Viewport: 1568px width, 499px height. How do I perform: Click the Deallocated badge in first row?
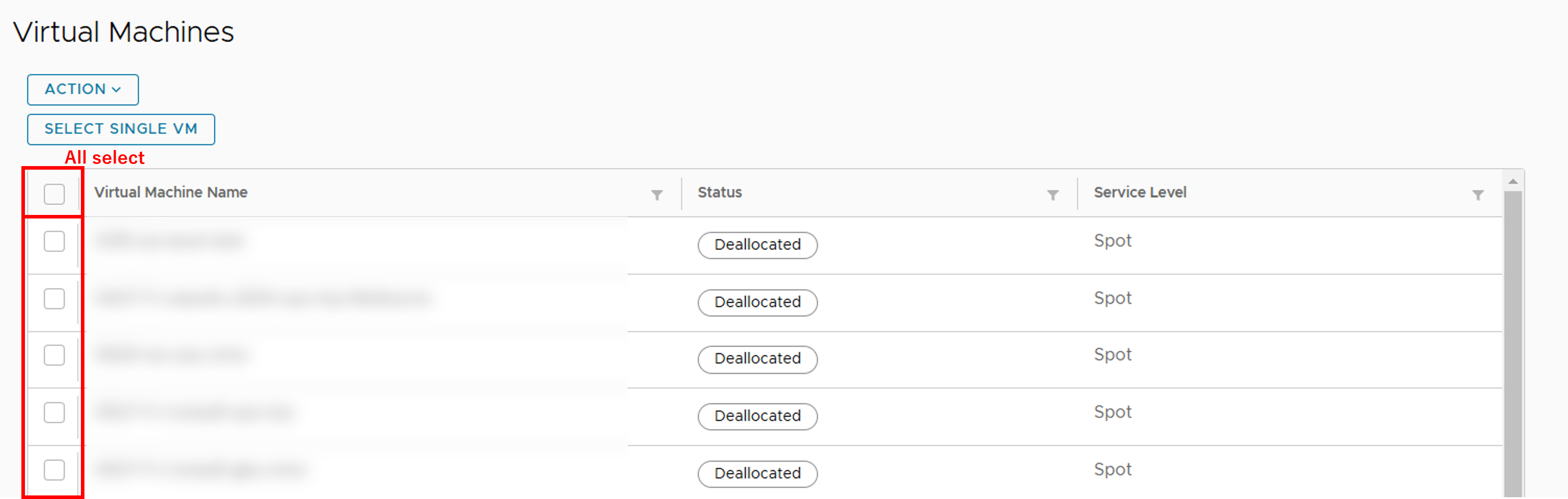757,245
